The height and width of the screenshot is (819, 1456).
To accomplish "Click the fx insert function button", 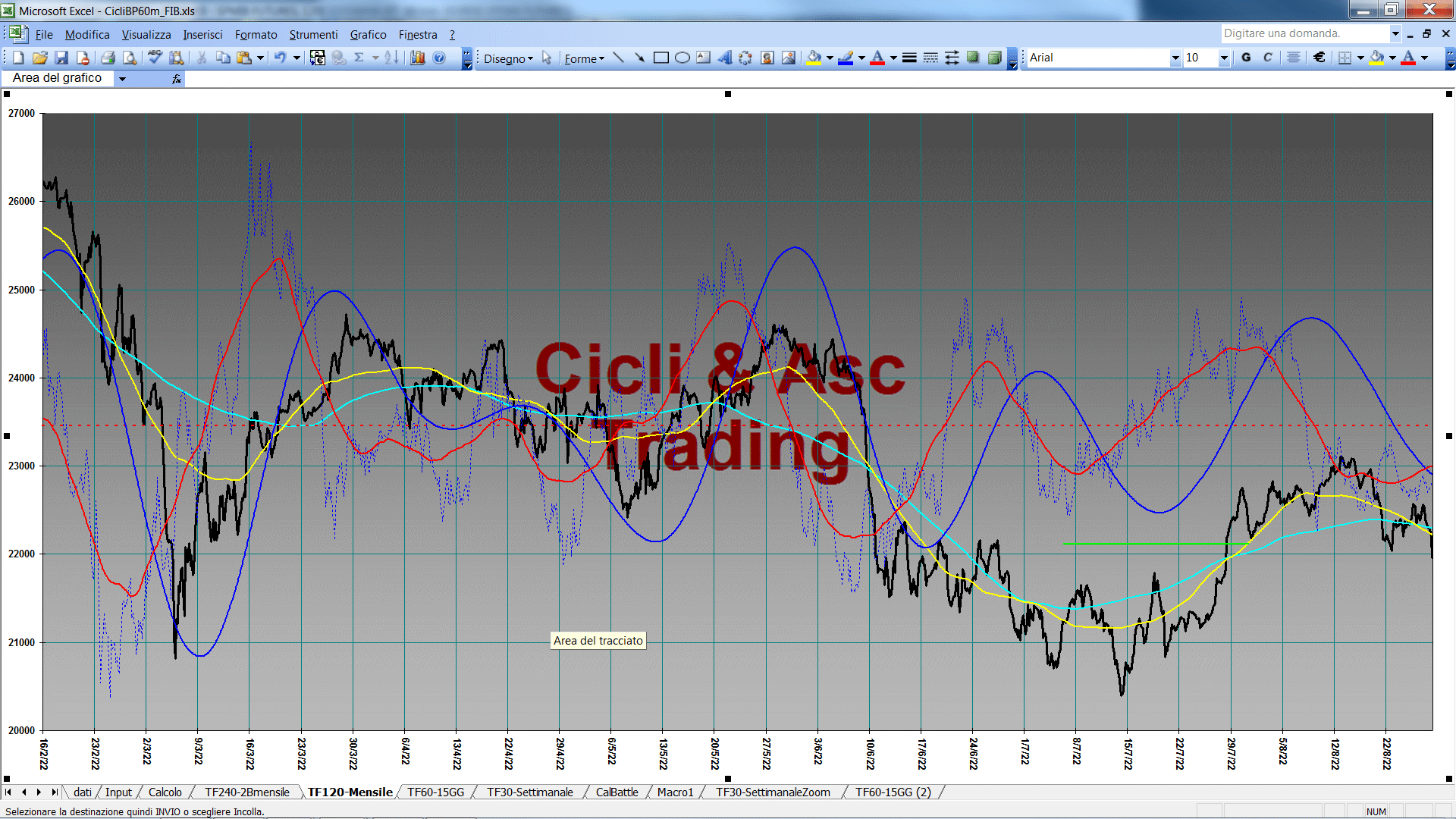I will (x=177, y=78).
